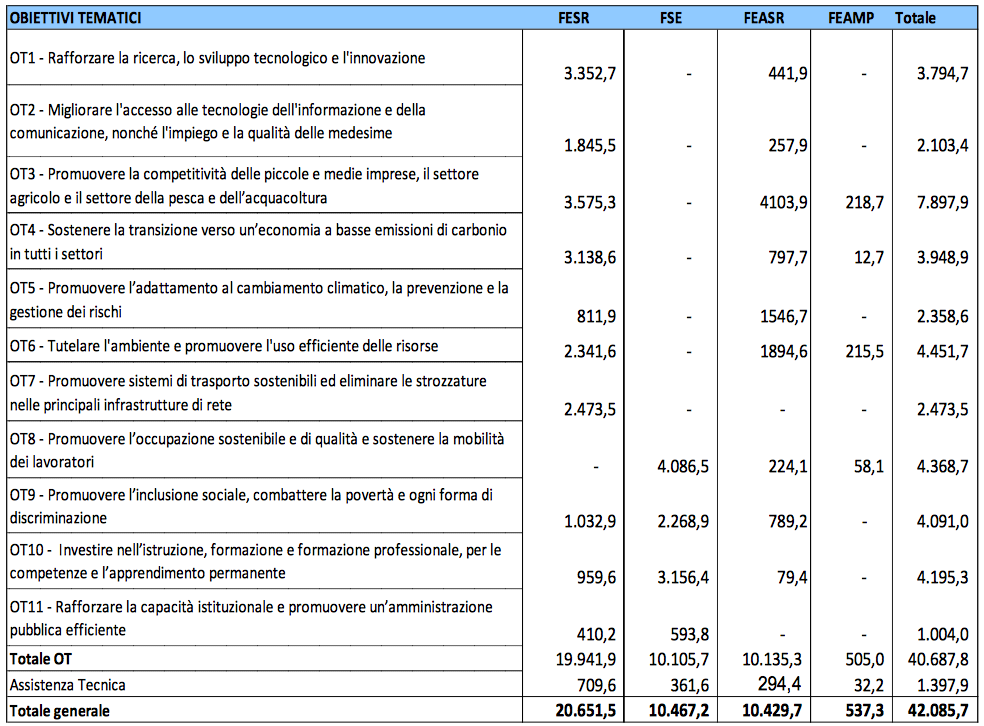Select the FESR column header

point(574,18)
